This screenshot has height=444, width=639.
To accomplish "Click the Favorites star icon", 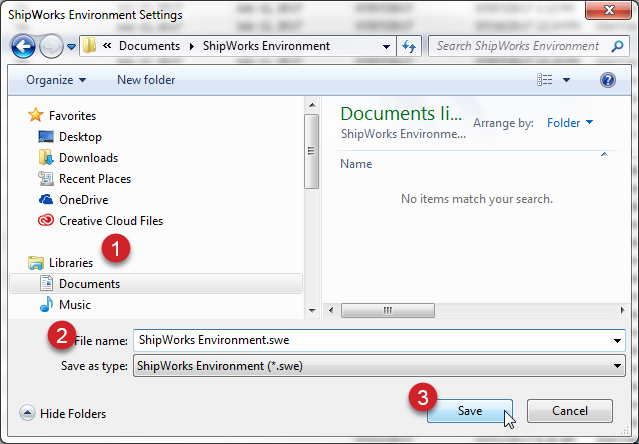I will pyautogui.click(x=36, y=115).
